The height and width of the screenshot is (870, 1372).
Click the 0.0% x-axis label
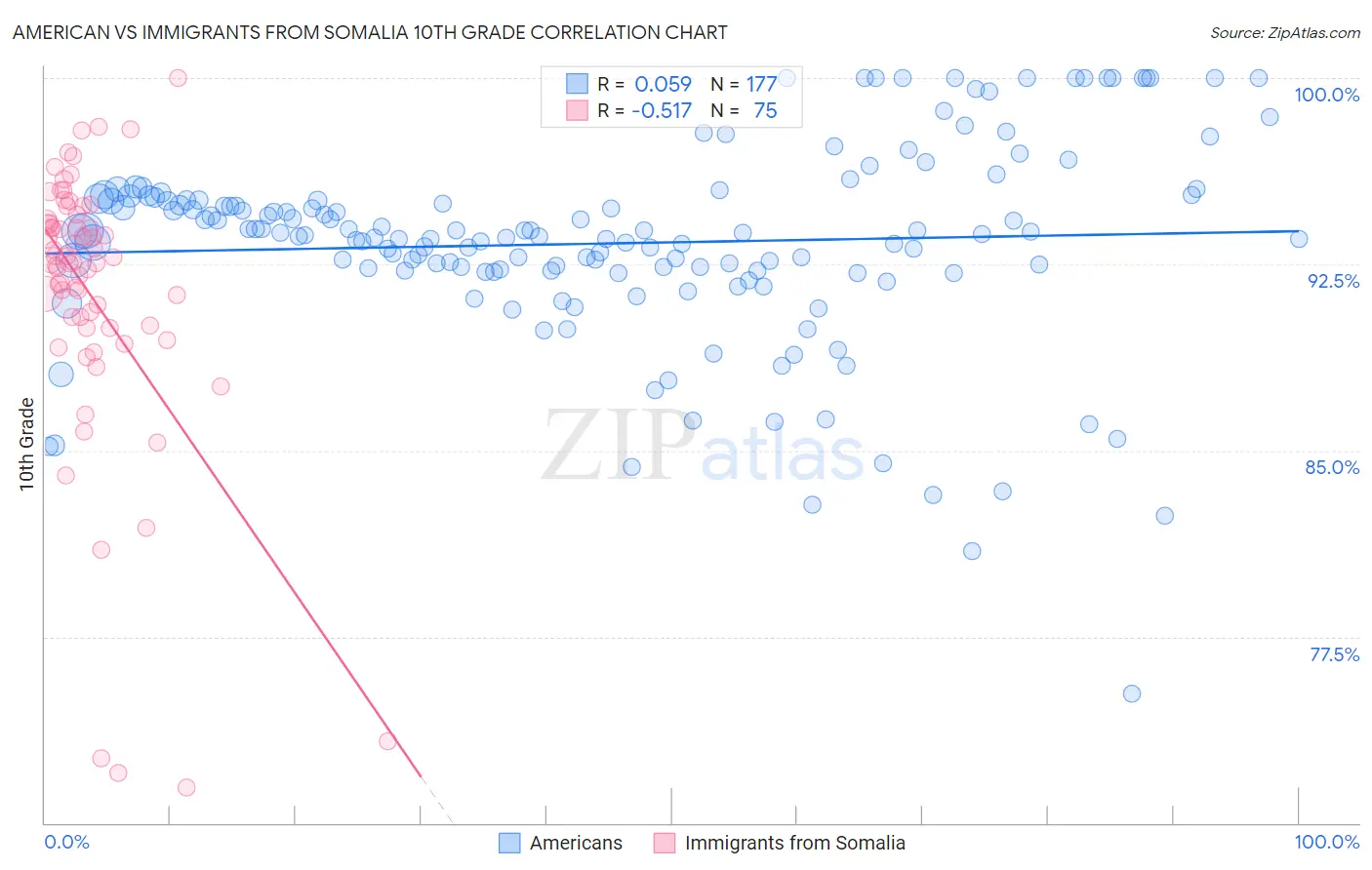click(x=66, y=842)
